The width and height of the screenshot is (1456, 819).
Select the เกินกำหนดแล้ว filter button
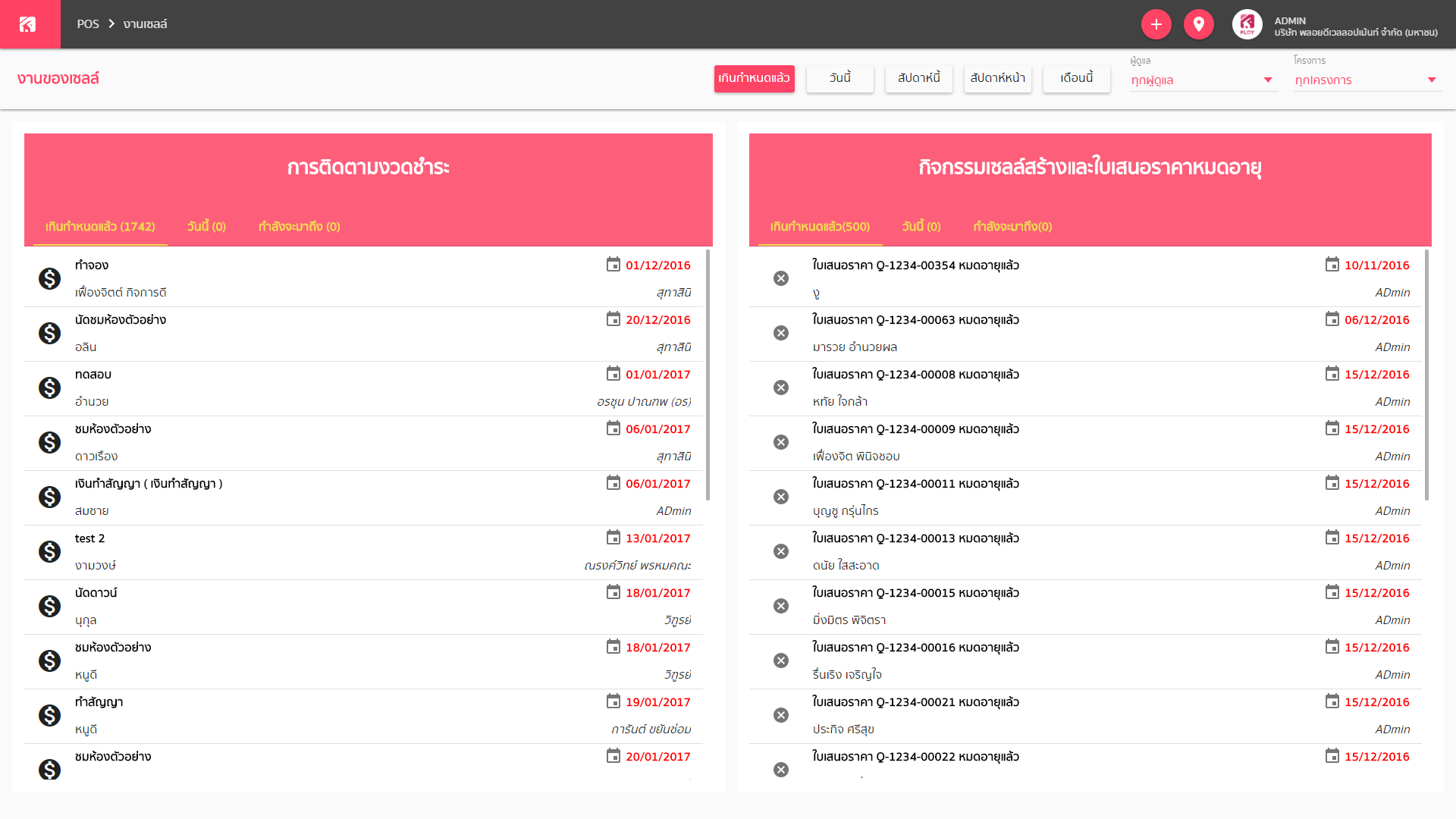point(754,78)
